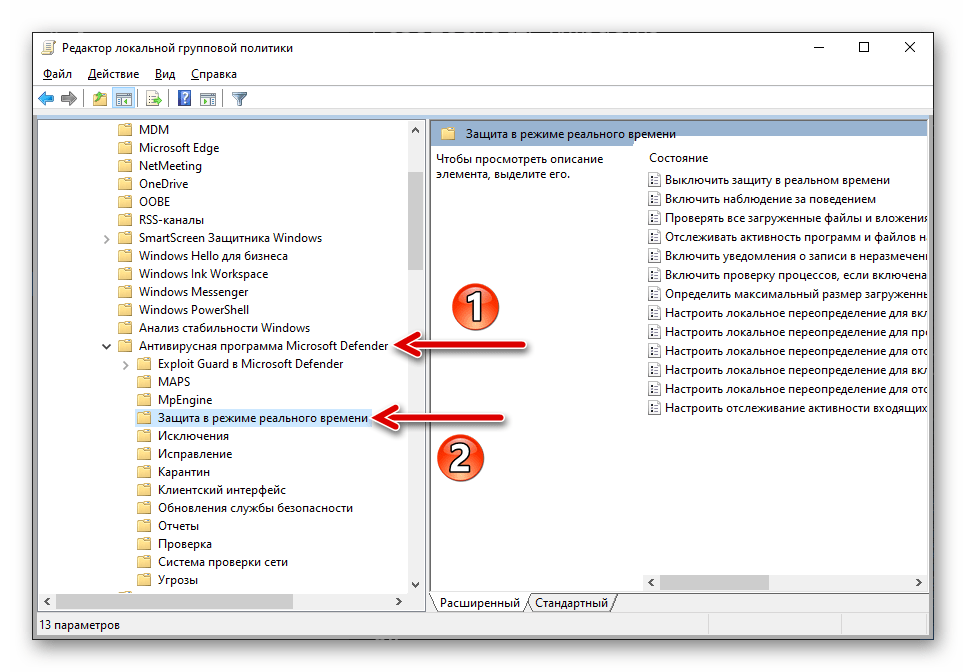Switch to the Стандартный tab
The height and width of the screenshot is (672, 966).
(571, 603)
